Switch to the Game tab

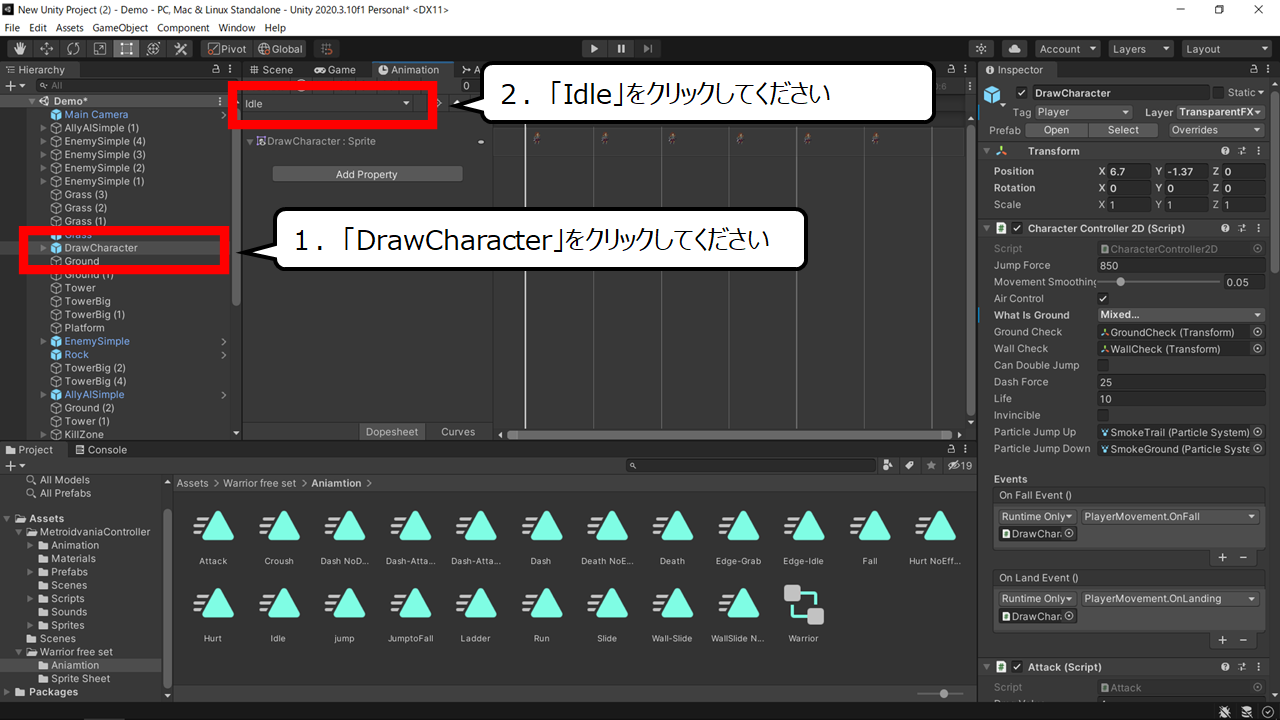click(335, 70)
